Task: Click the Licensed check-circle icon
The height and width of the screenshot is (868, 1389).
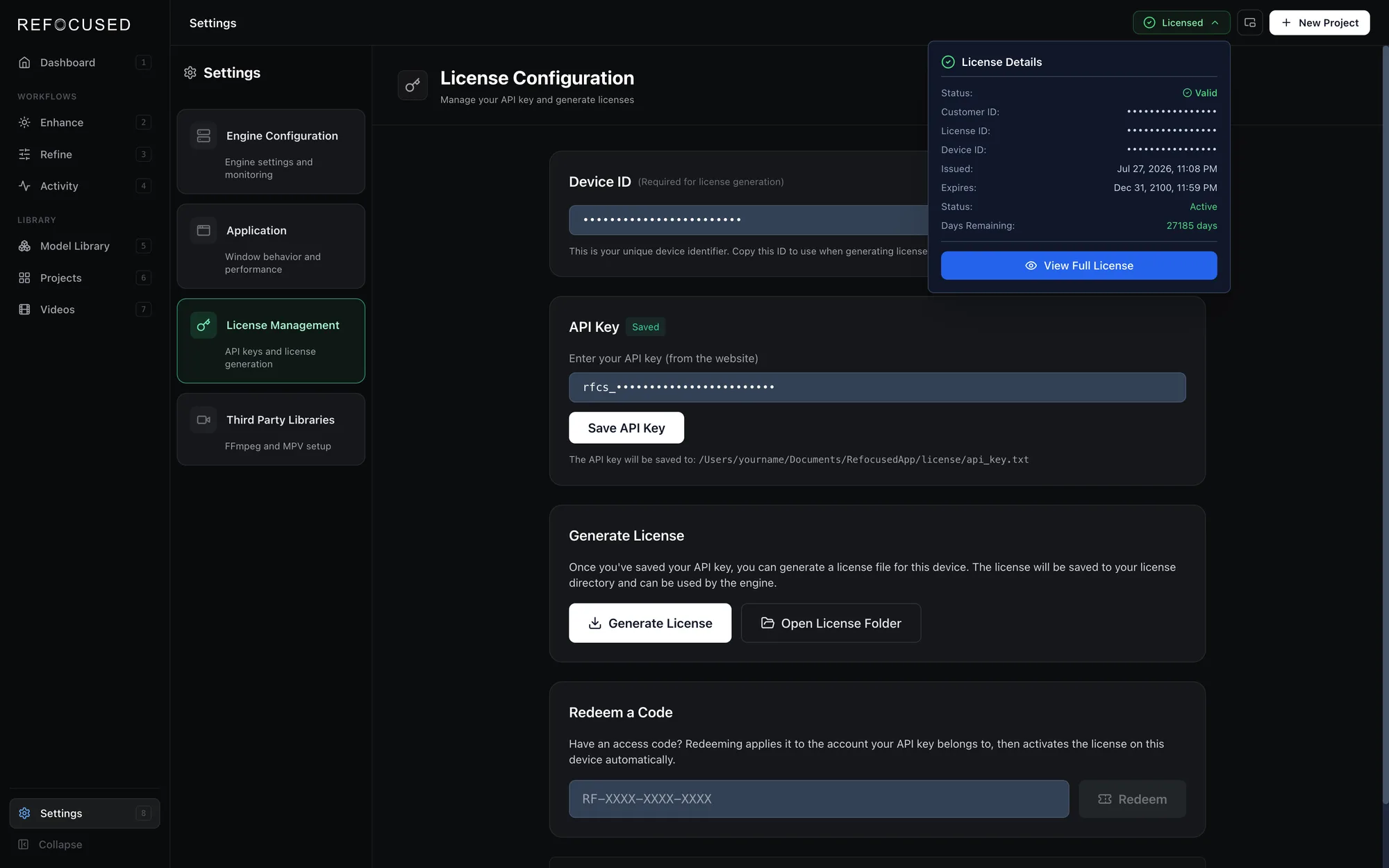Action: click(x=1149, y=23)
